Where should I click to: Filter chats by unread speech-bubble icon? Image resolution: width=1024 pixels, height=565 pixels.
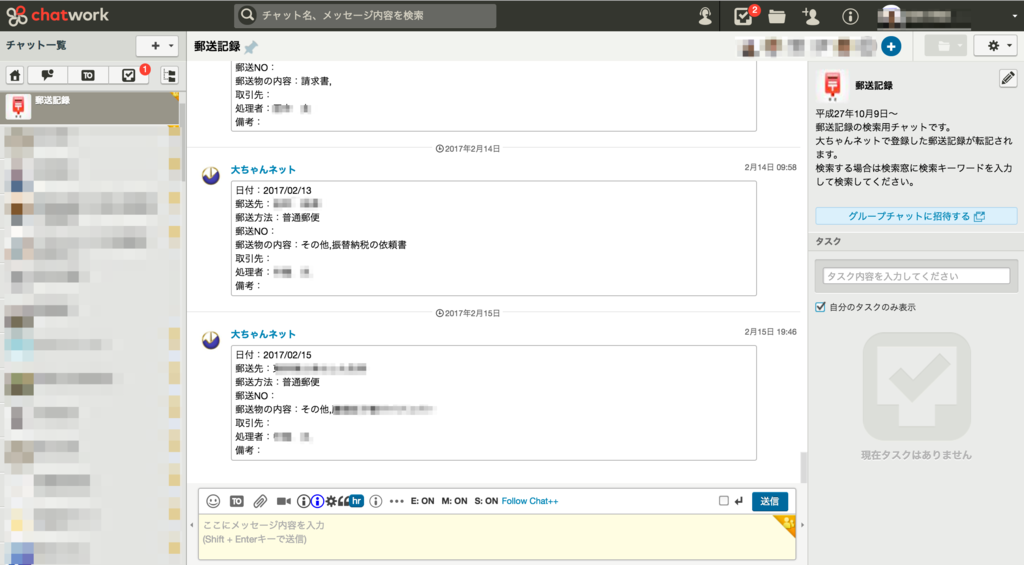(47, 76)
